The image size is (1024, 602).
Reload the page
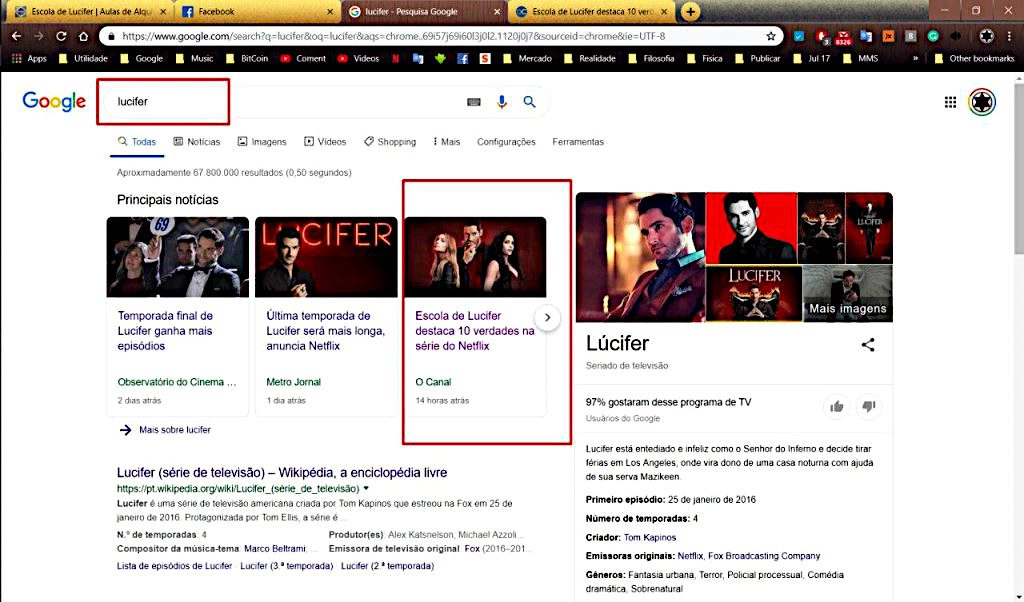coord(61,36)
